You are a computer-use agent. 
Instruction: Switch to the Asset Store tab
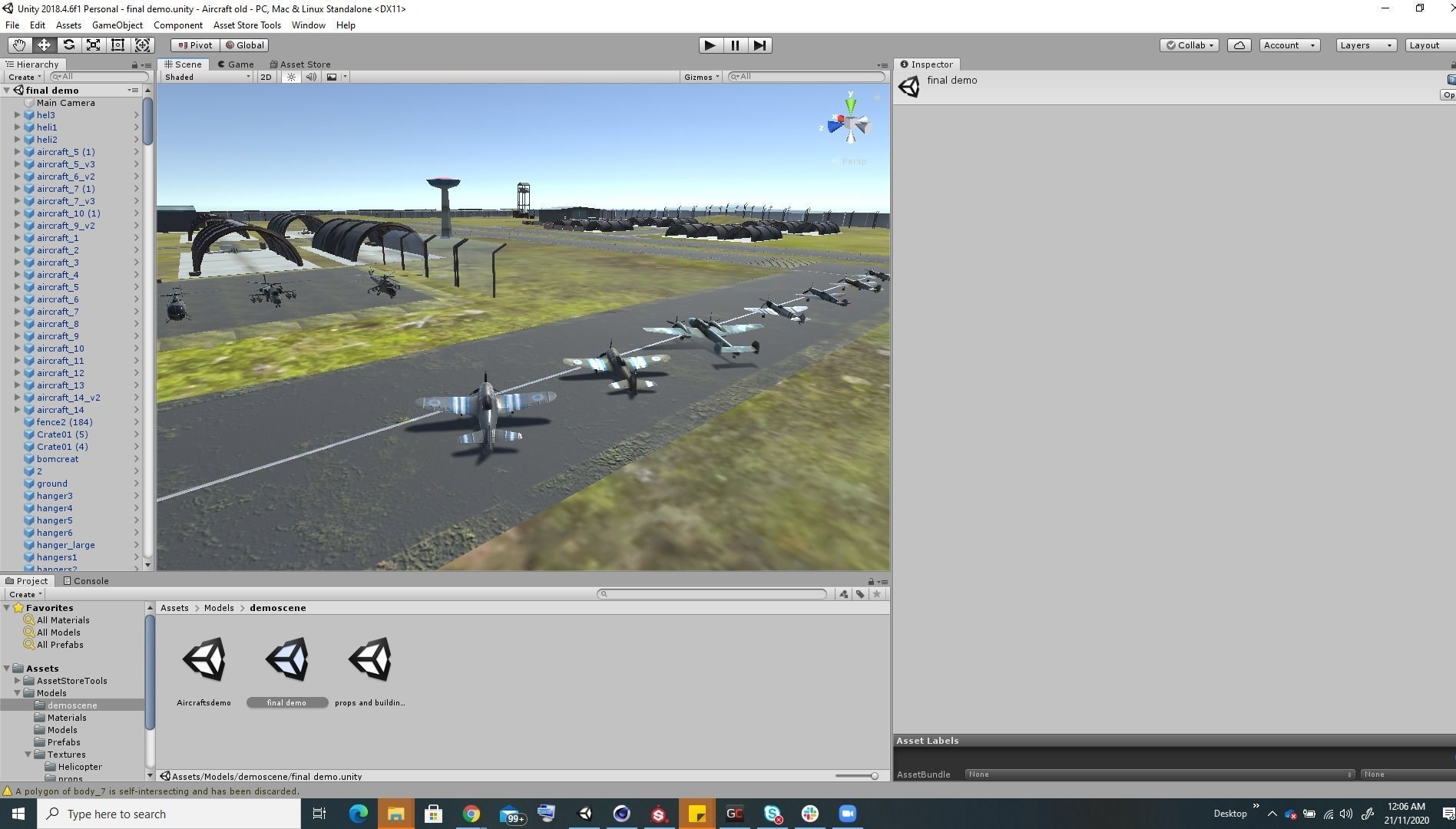300,64
